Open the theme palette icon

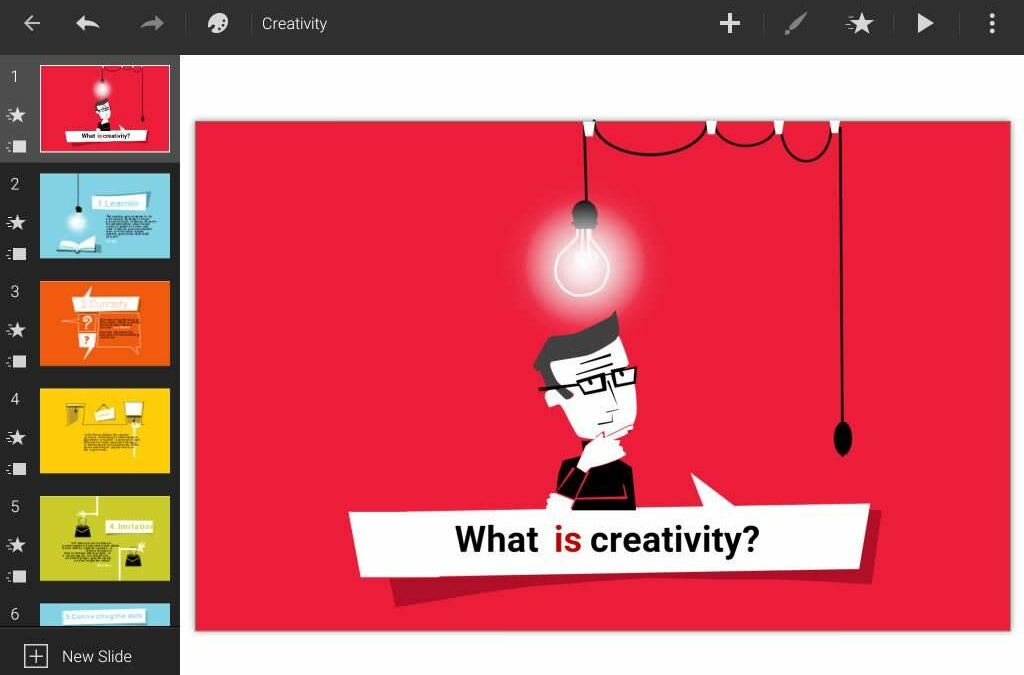coord(218,23)
